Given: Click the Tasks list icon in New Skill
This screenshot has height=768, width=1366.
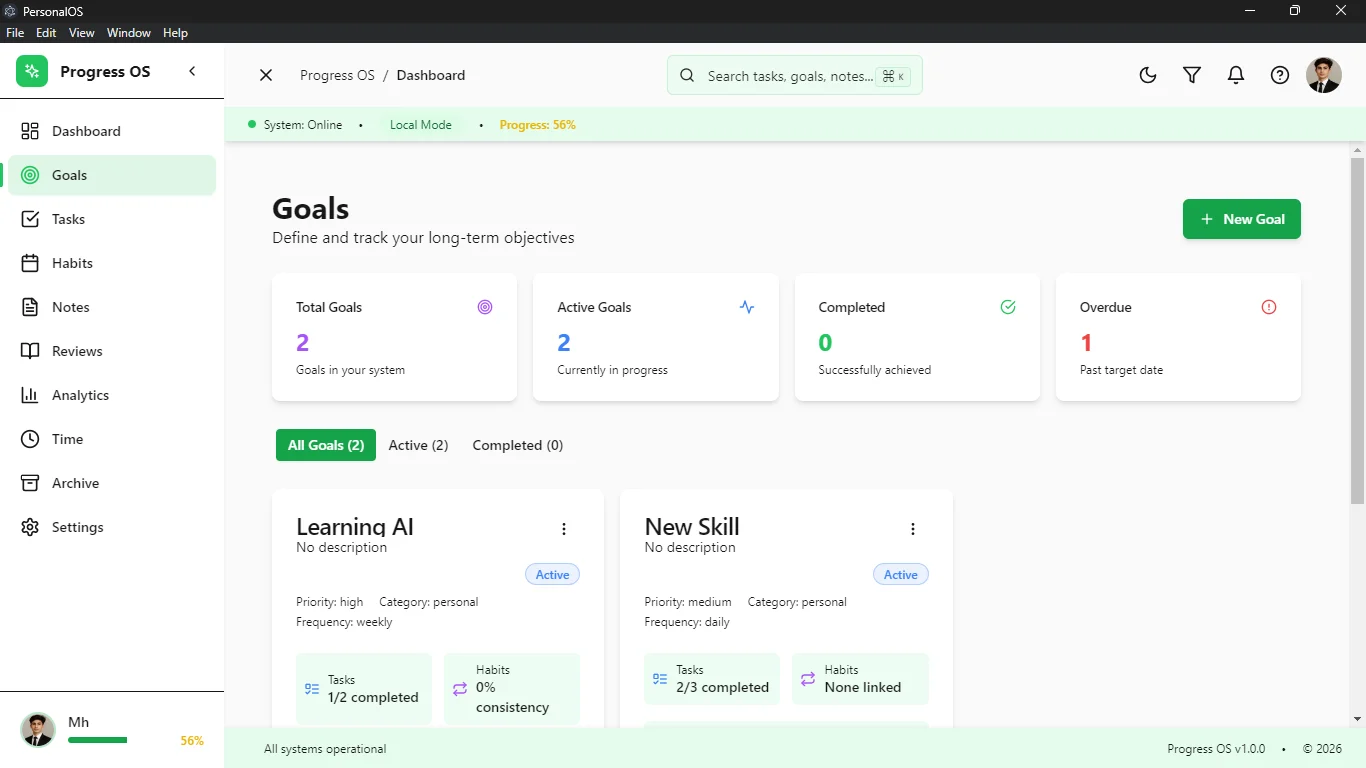Looking at the screenshot, I should 660,679.
